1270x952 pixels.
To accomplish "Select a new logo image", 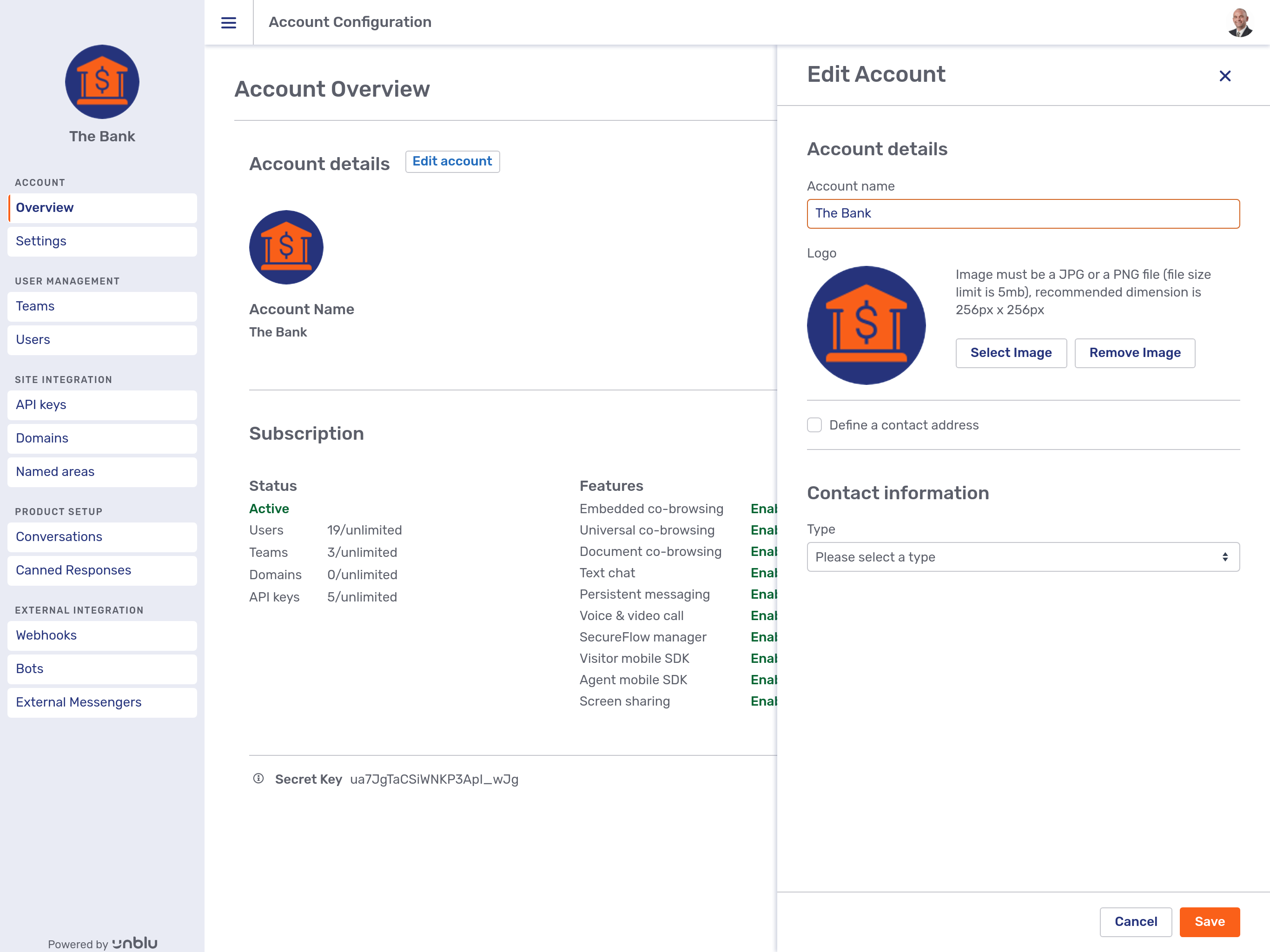I will pos(1011,352).
